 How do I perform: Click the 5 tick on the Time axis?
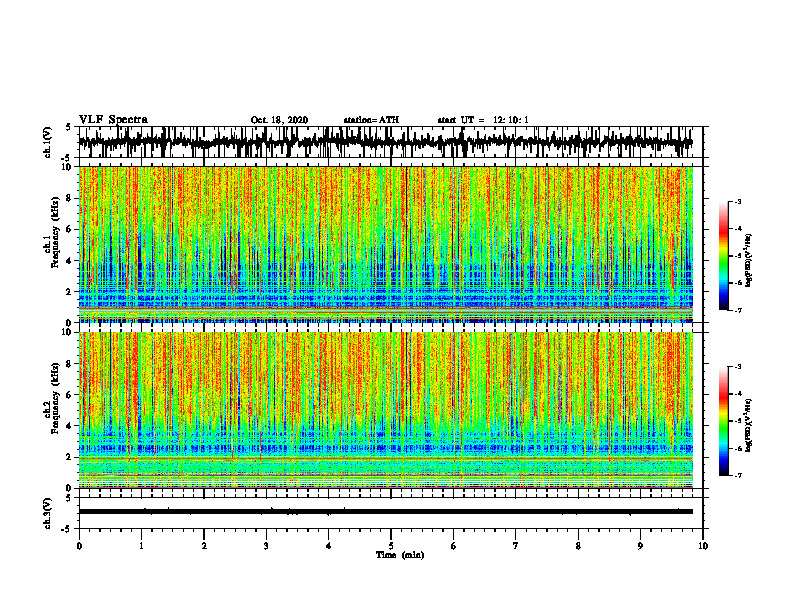pyautogui.click(x=391, y=546)
